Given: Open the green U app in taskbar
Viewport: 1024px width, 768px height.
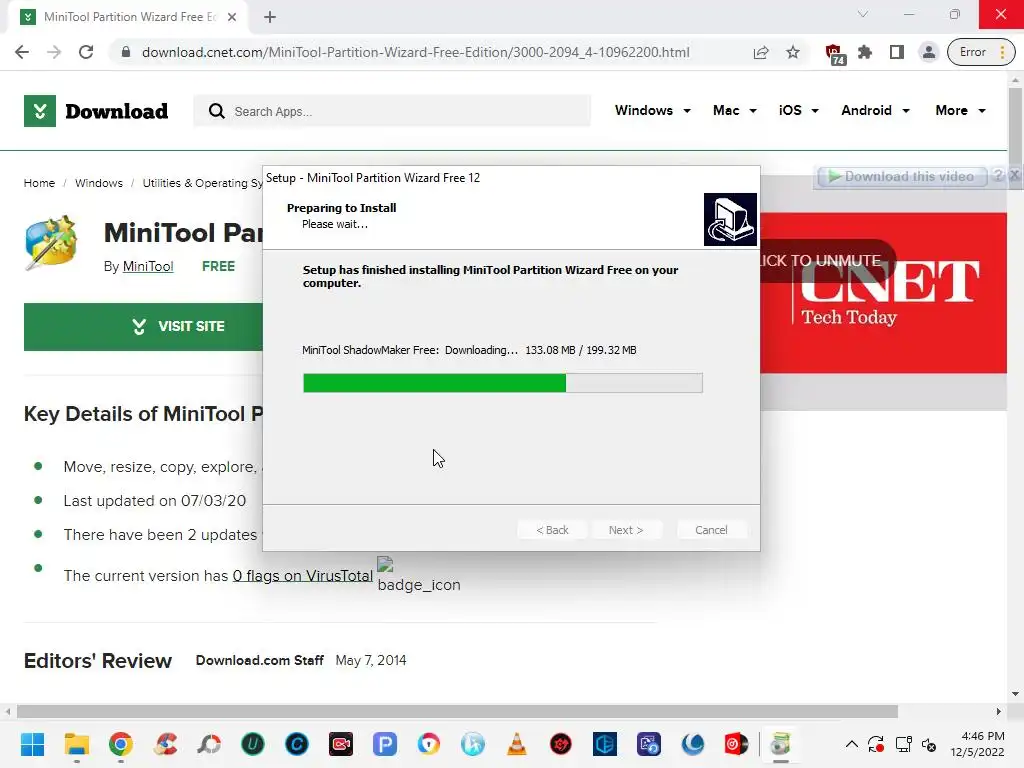Looking at the screenshot, I should (x=253, y=744).
